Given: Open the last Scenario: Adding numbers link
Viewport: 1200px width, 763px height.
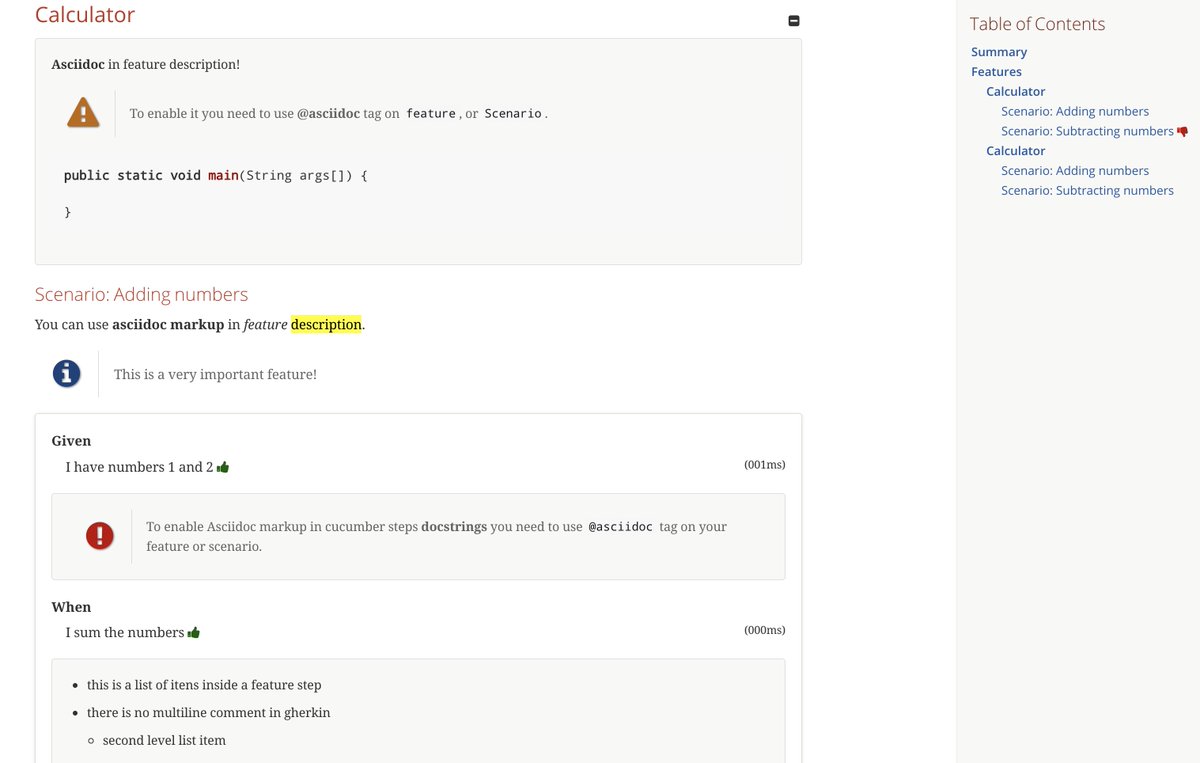Looking at the screenshot, I should [x=1075, y=171].
